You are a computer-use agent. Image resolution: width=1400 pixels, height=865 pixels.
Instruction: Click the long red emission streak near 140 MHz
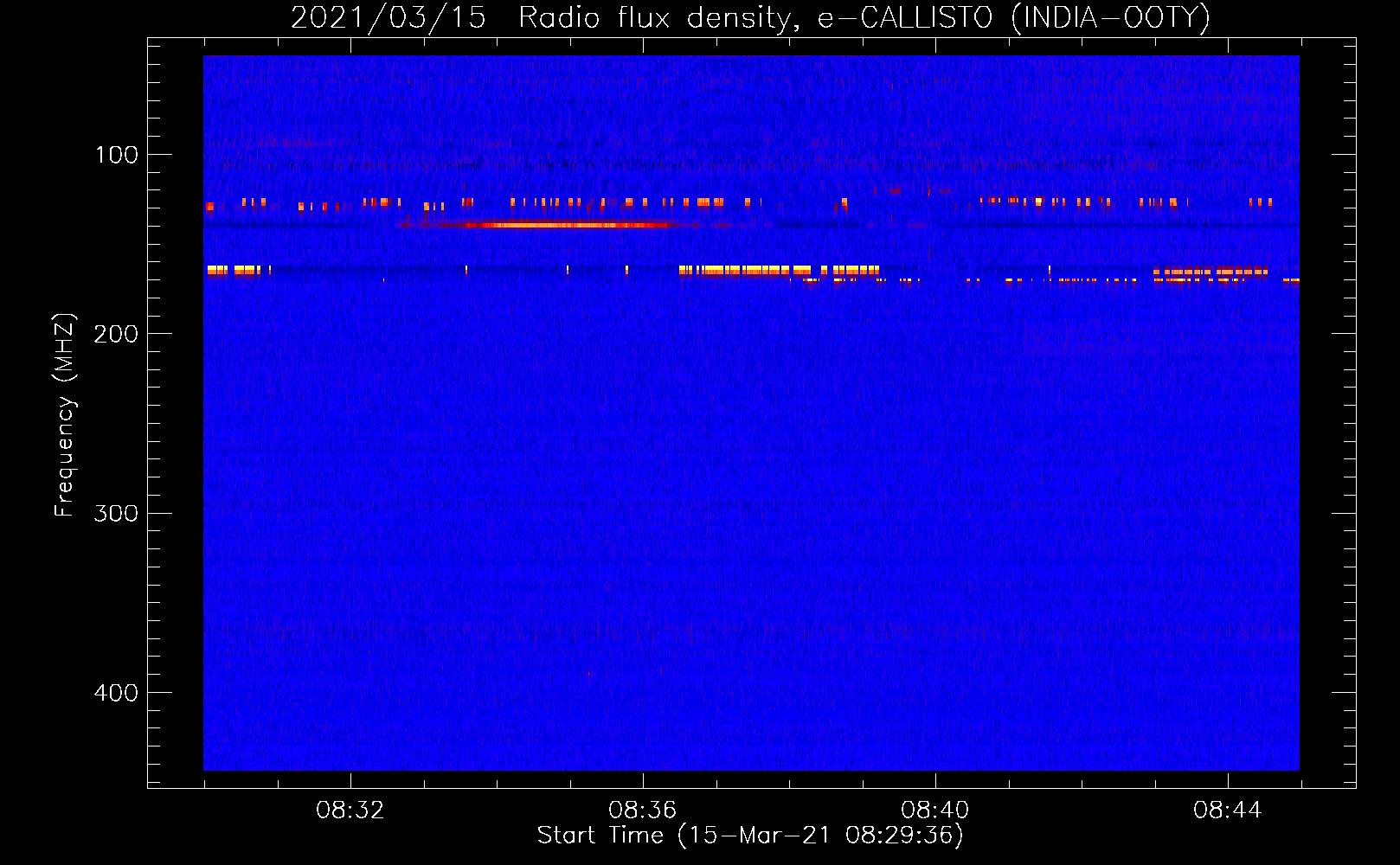[x=554, y=225]
